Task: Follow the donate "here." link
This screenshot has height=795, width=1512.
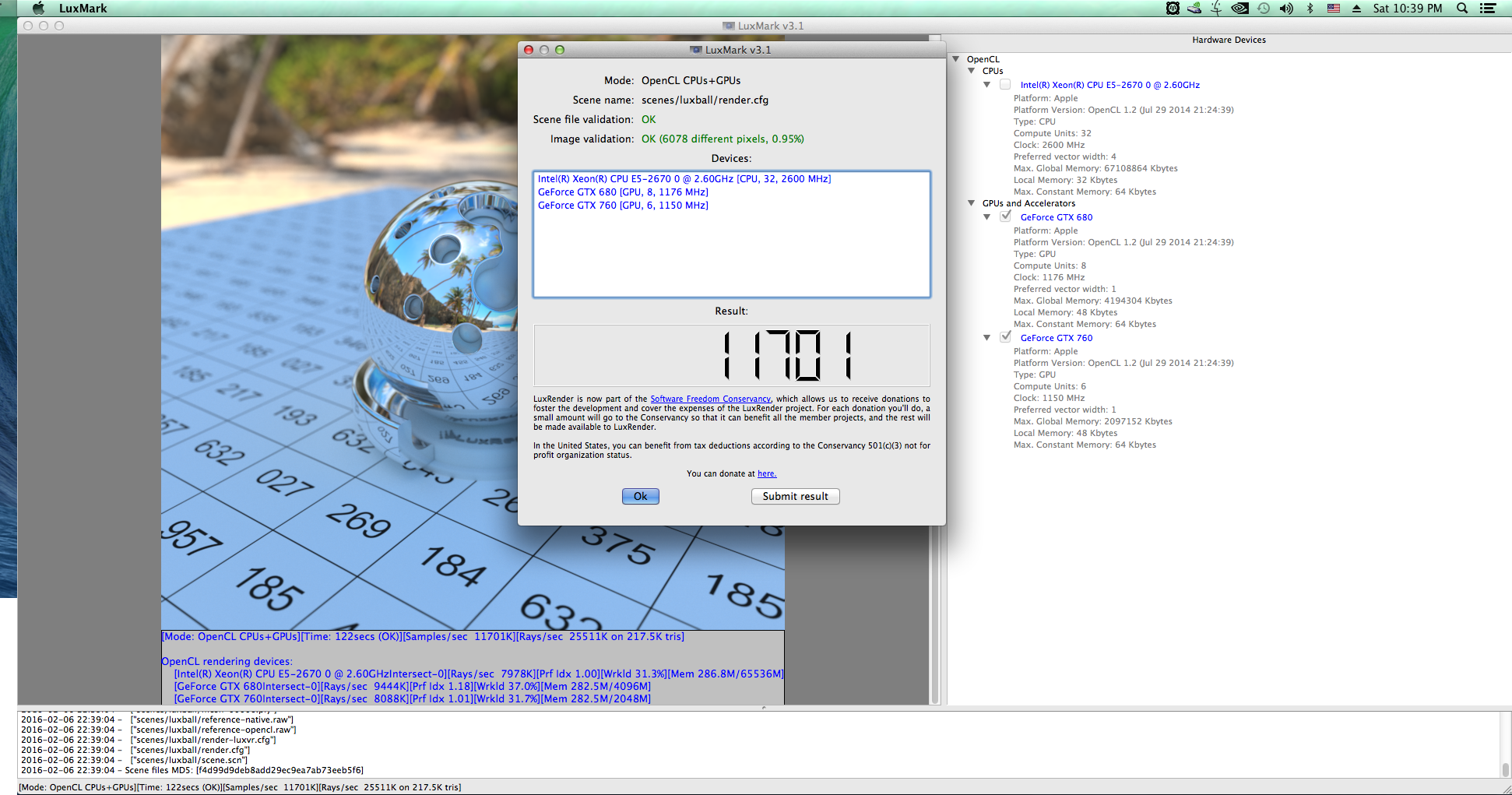Action: [767, 473]
